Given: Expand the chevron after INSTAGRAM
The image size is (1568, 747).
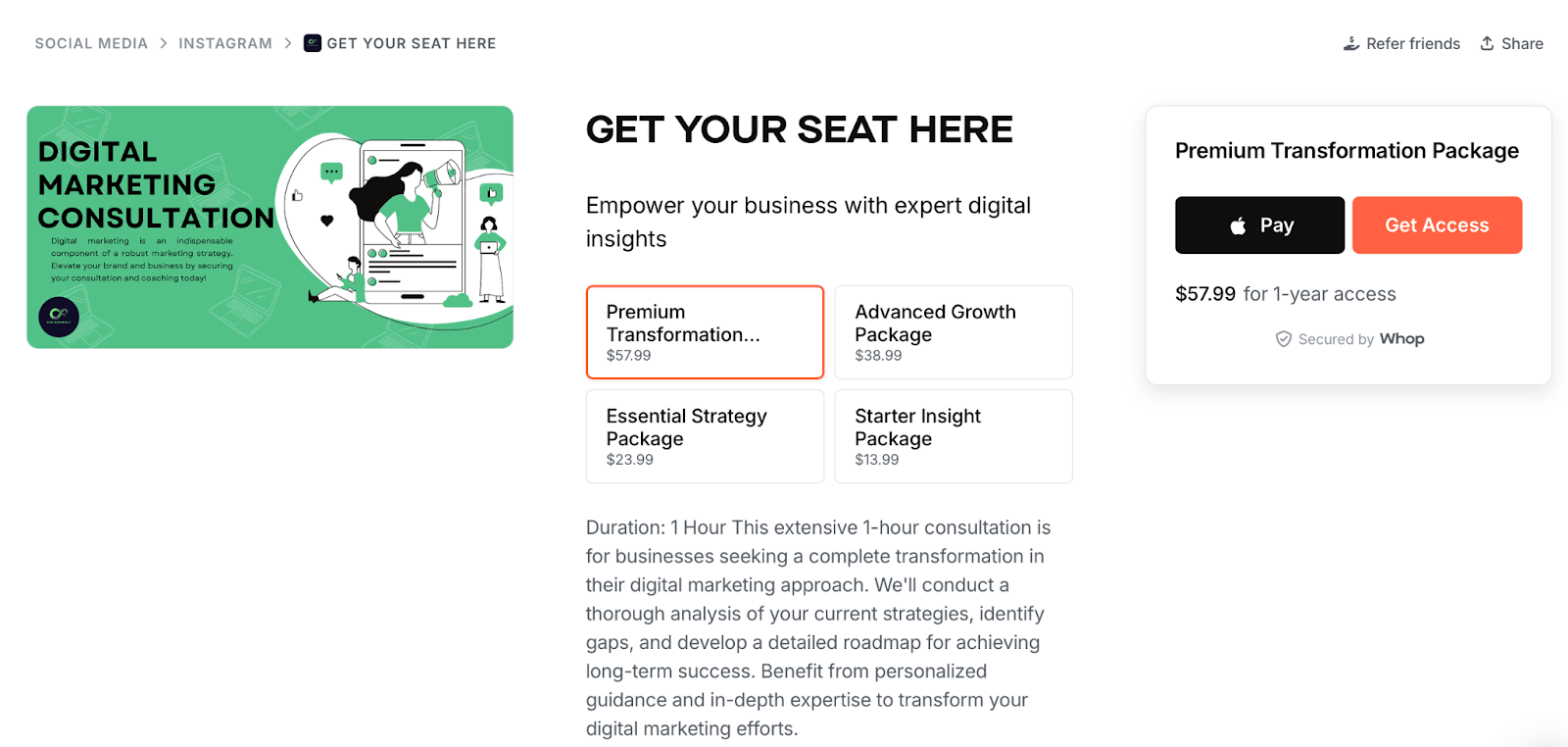Looking at the screenshot, I should point(286,43).
